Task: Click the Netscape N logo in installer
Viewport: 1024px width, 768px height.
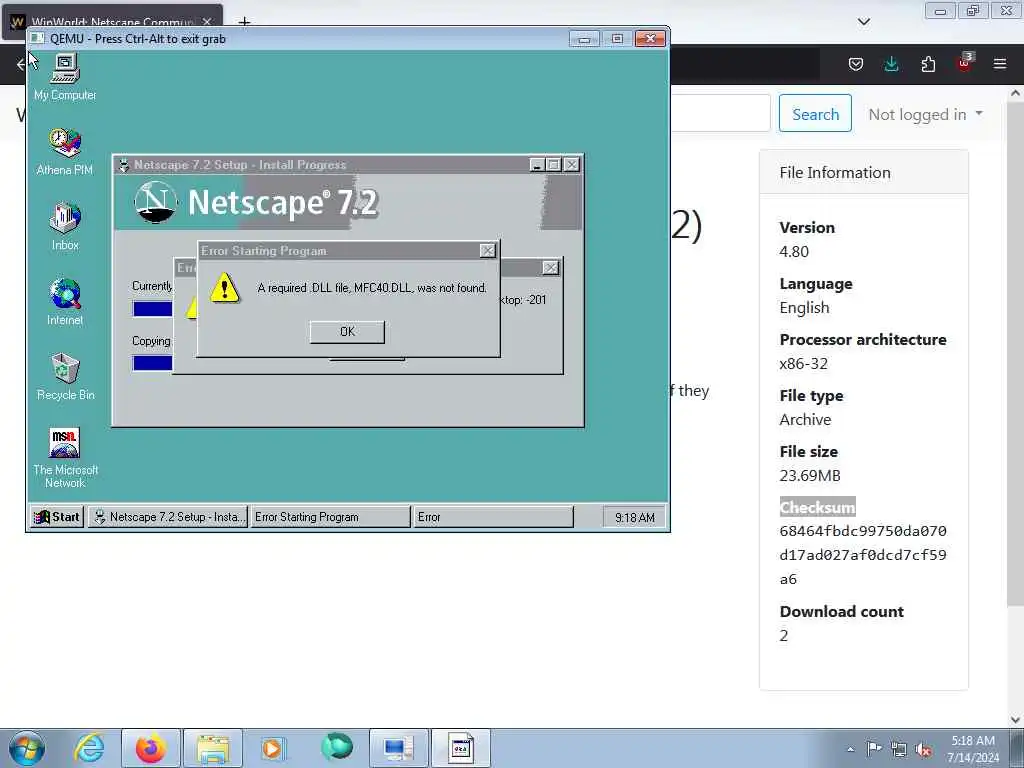Action: pyautogui.click(x=155, y=202)
